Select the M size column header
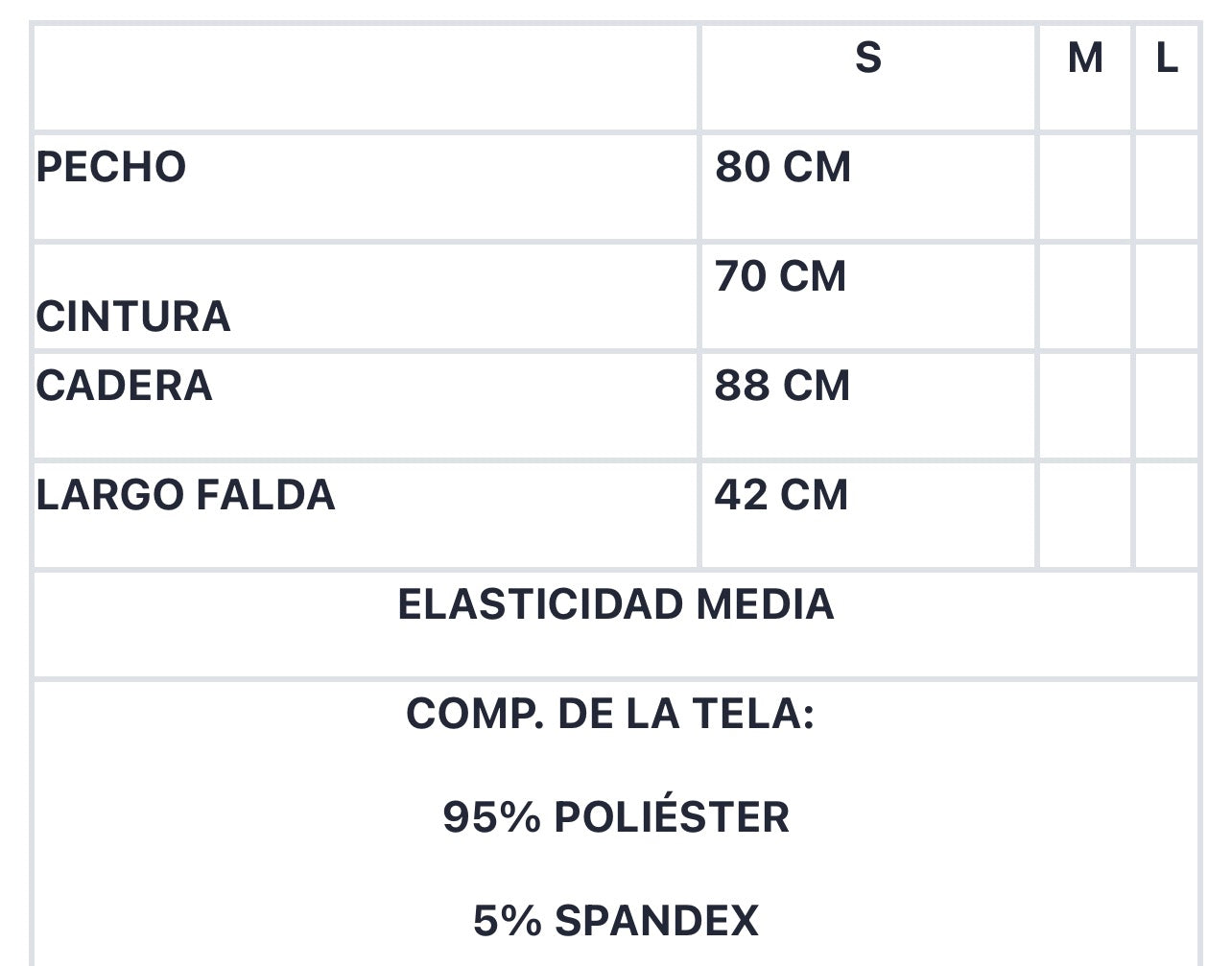 (1085, 59)
